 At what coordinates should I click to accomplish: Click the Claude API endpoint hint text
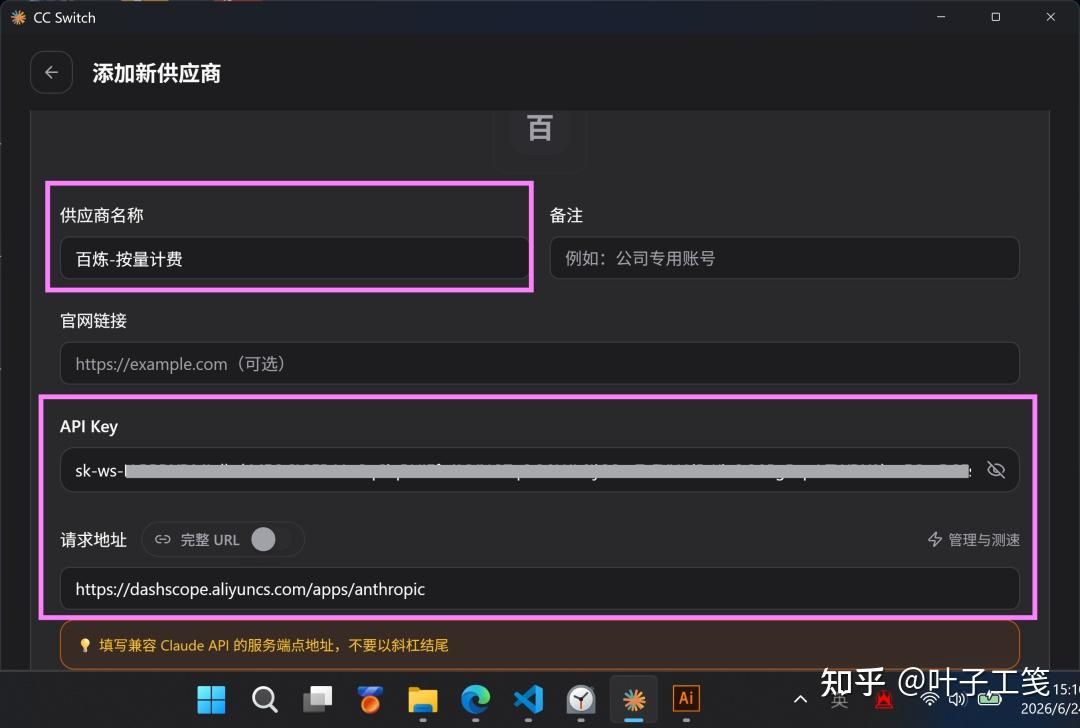click(273, 645)
